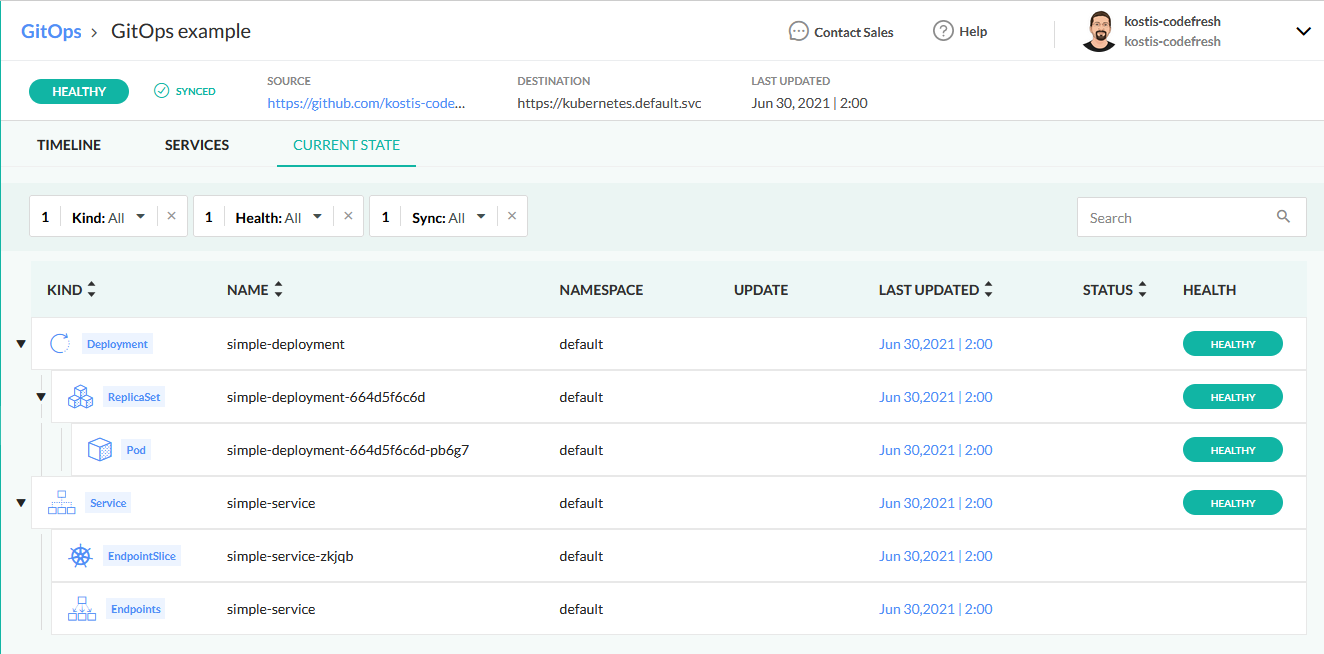Clear the Sync filter with its X

[x=512, y=216]
